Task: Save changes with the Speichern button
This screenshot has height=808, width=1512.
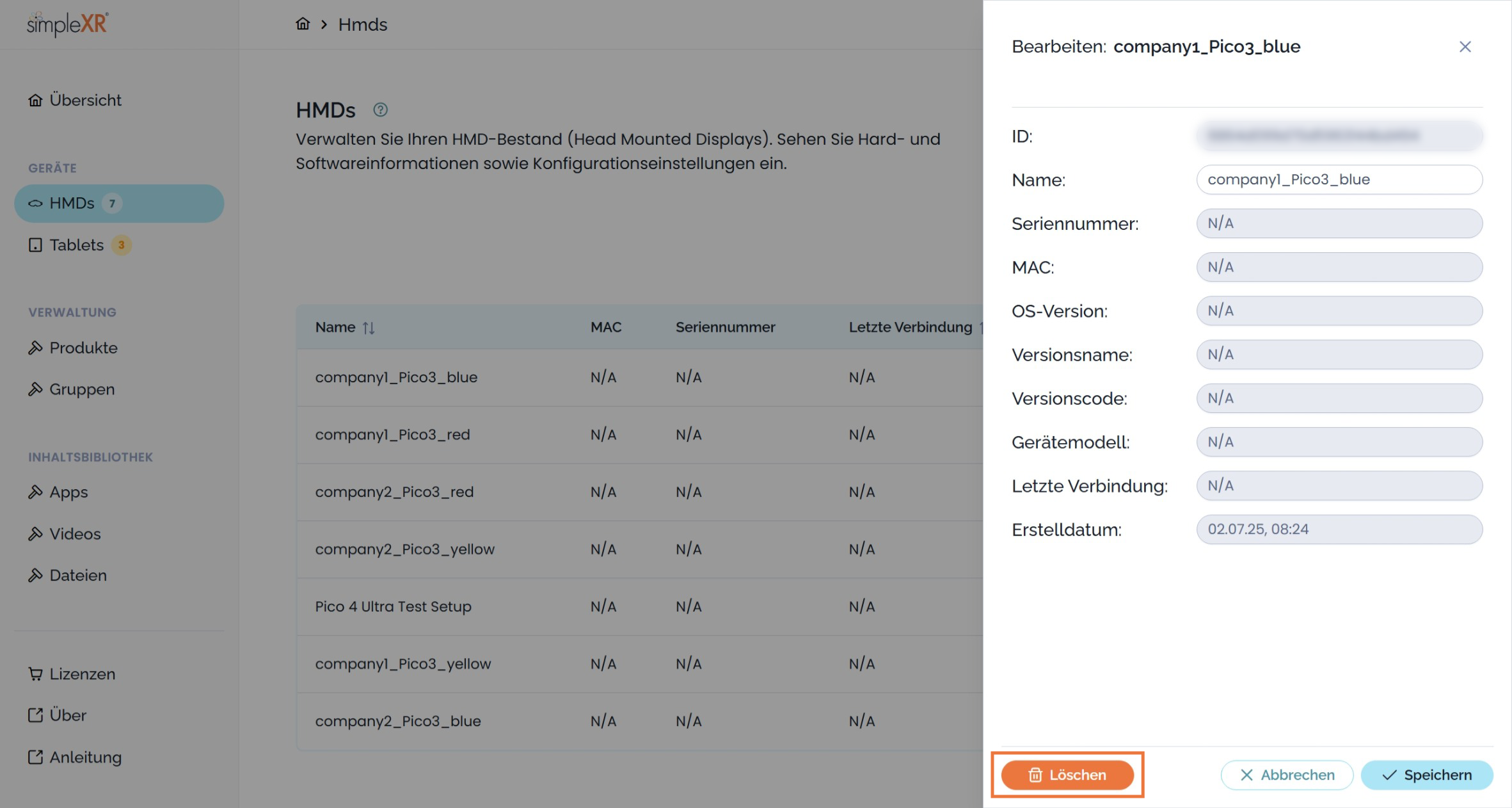Action: pyautogui.click(x=1427, y=775)
